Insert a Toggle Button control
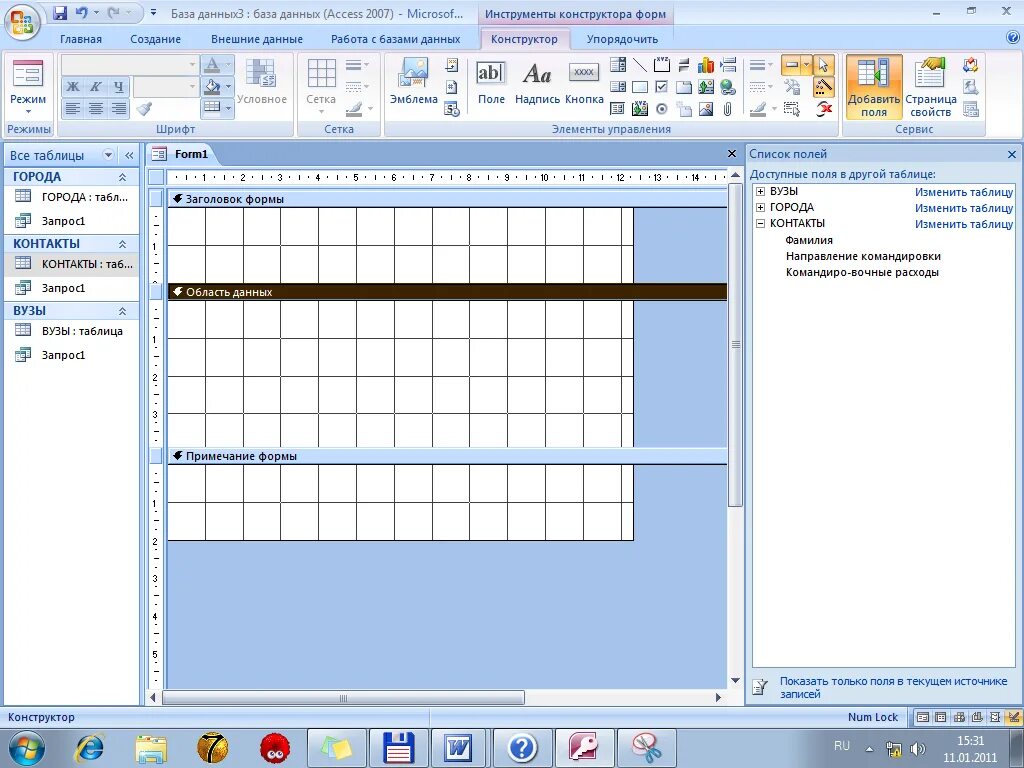 click(x=684, y=65)
